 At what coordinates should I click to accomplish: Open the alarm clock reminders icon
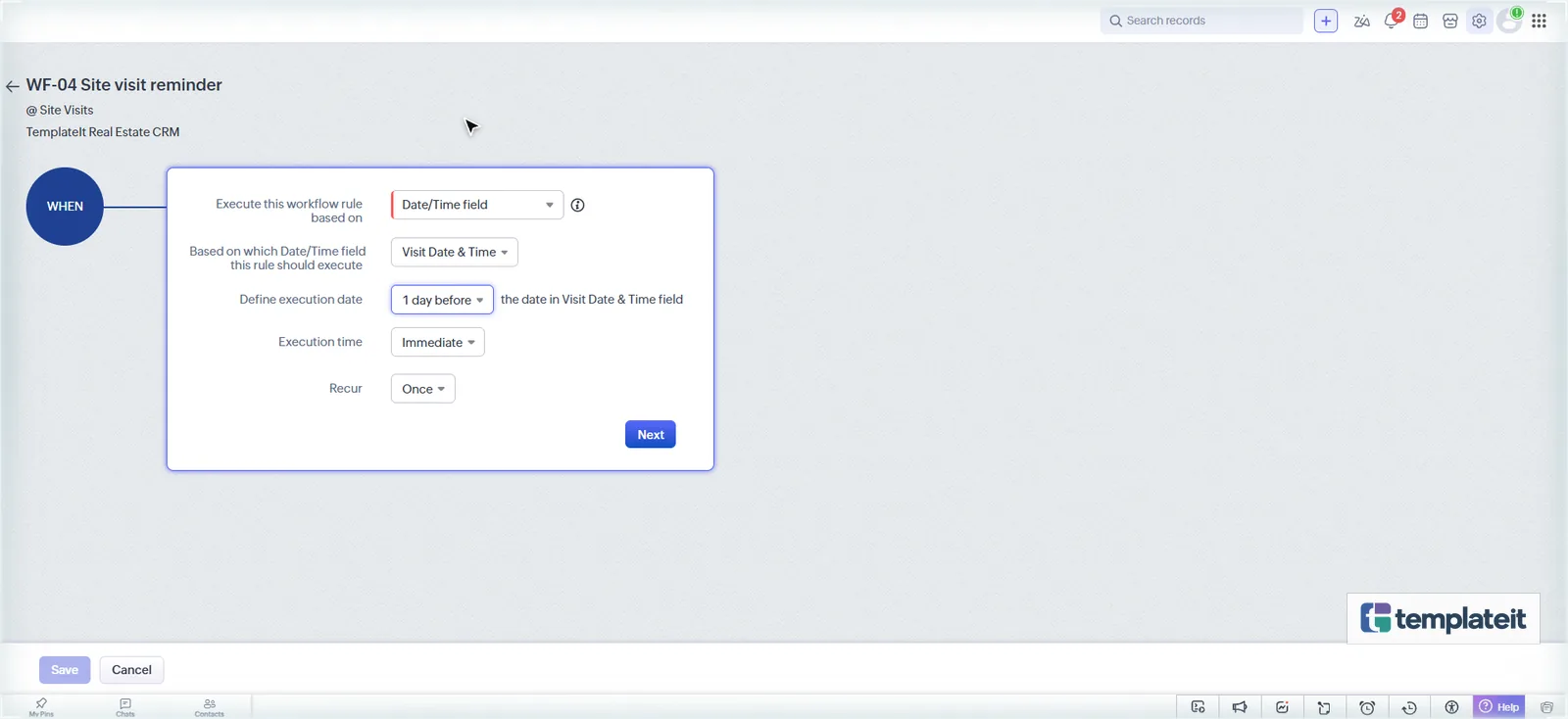click(x=1367, y=707)
